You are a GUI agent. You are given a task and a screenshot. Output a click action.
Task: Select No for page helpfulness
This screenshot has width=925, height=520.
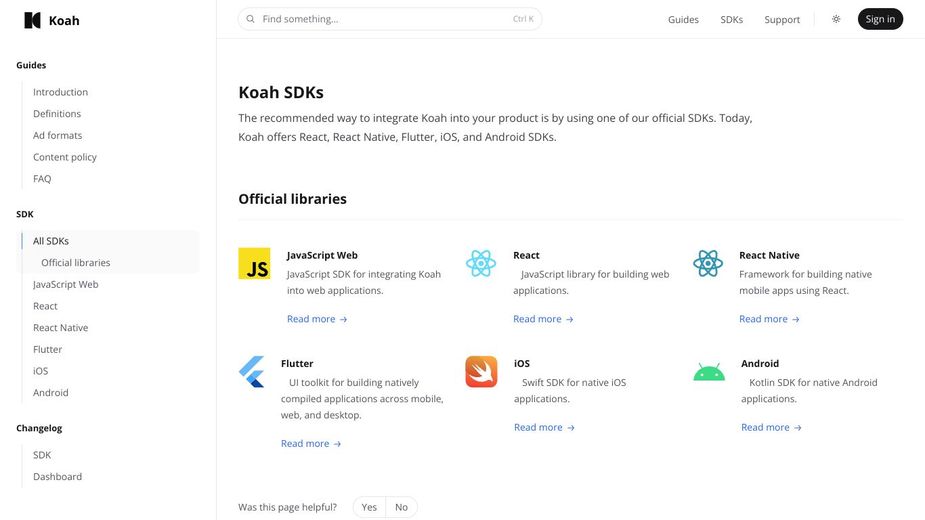(401, 507)
